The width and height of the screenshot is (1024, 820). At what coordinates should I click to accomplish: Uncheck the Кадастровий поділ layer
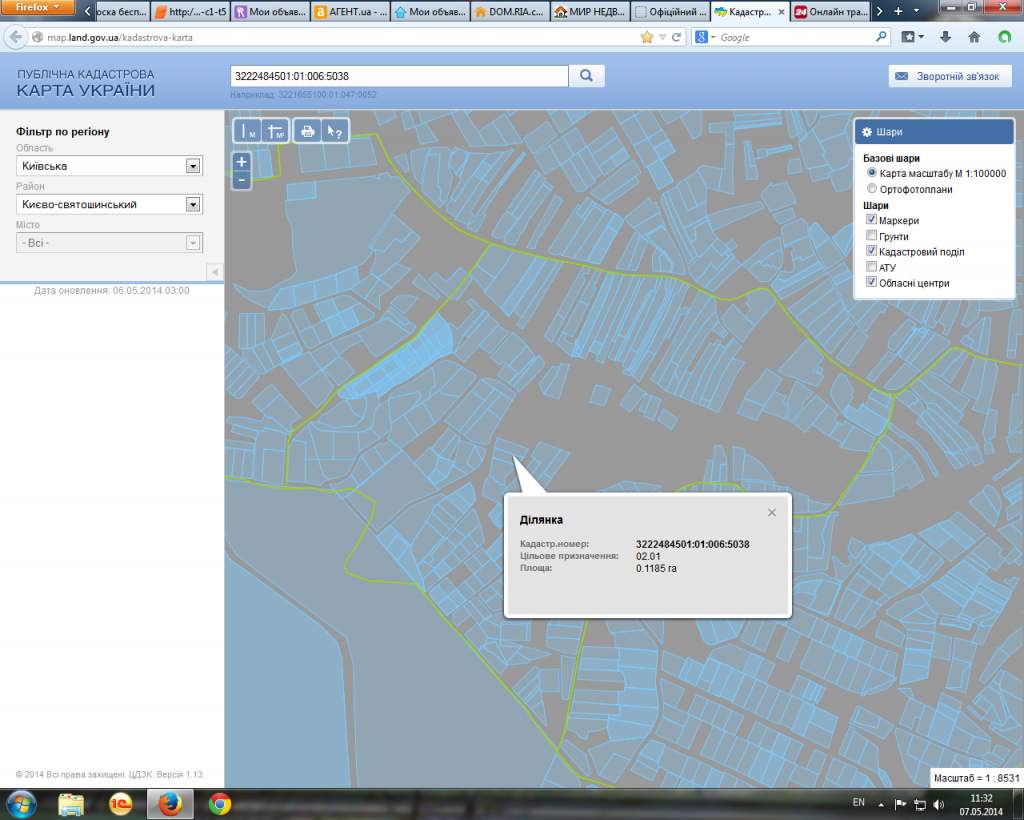coord(872,252)
